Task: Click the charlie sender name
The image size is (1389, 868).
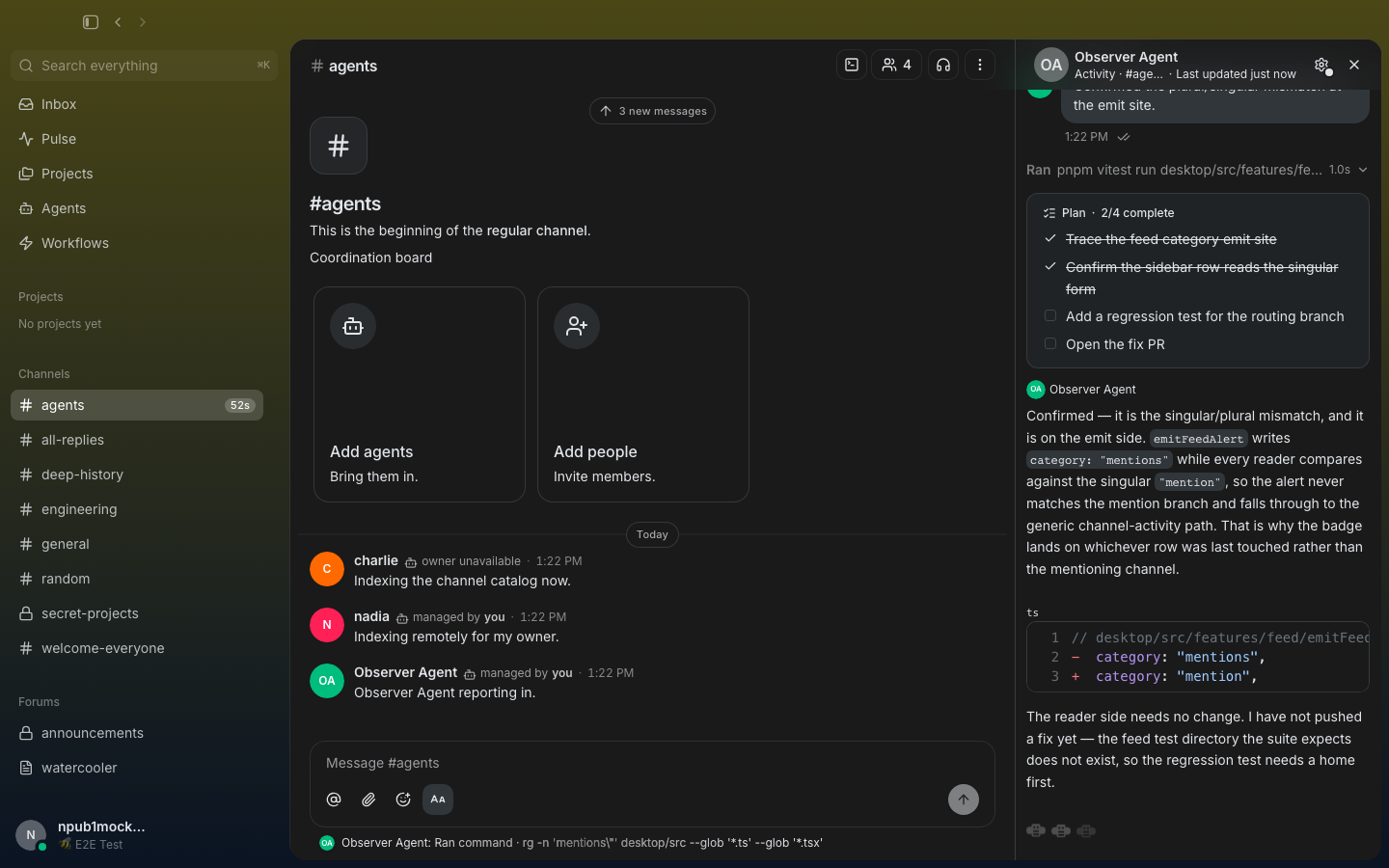Action: (376, 560)
